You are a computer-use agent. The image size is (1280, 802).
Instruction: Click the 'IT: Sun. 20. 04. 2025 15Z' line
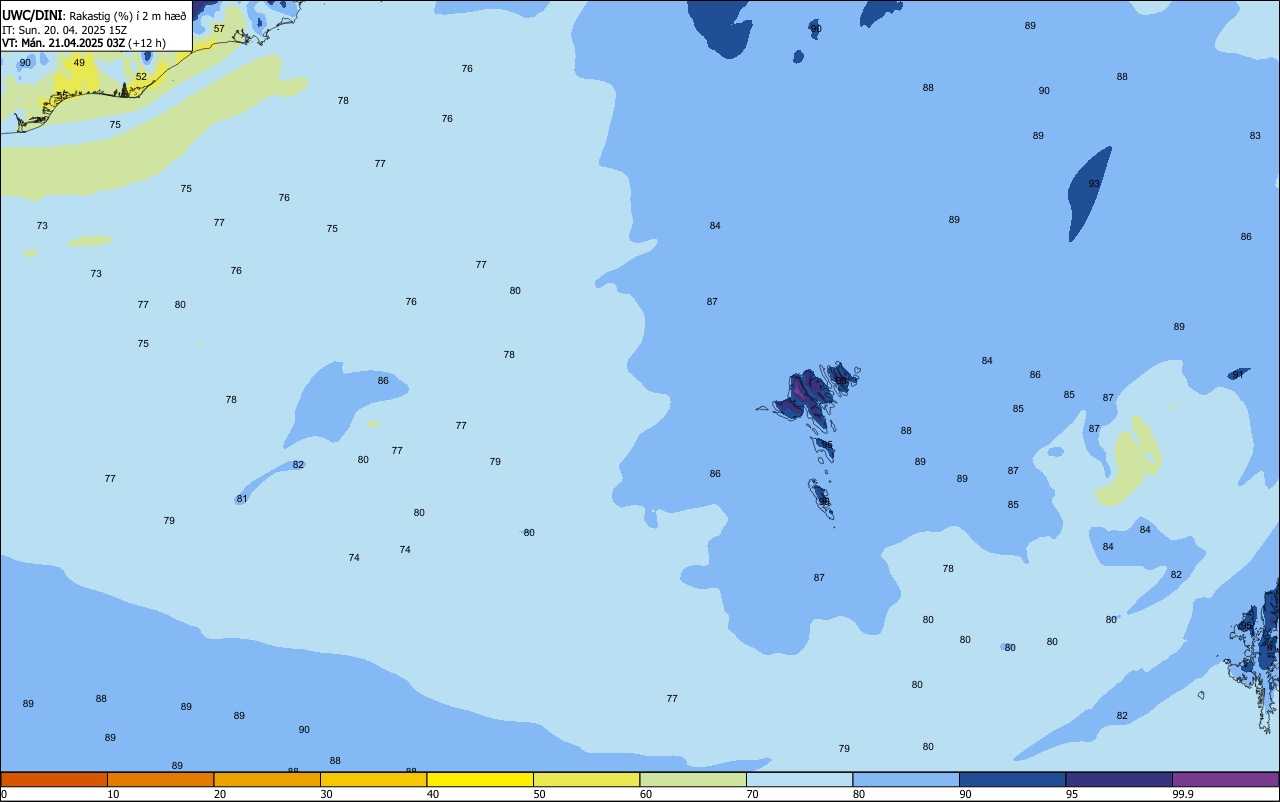[x=64, y=30]
